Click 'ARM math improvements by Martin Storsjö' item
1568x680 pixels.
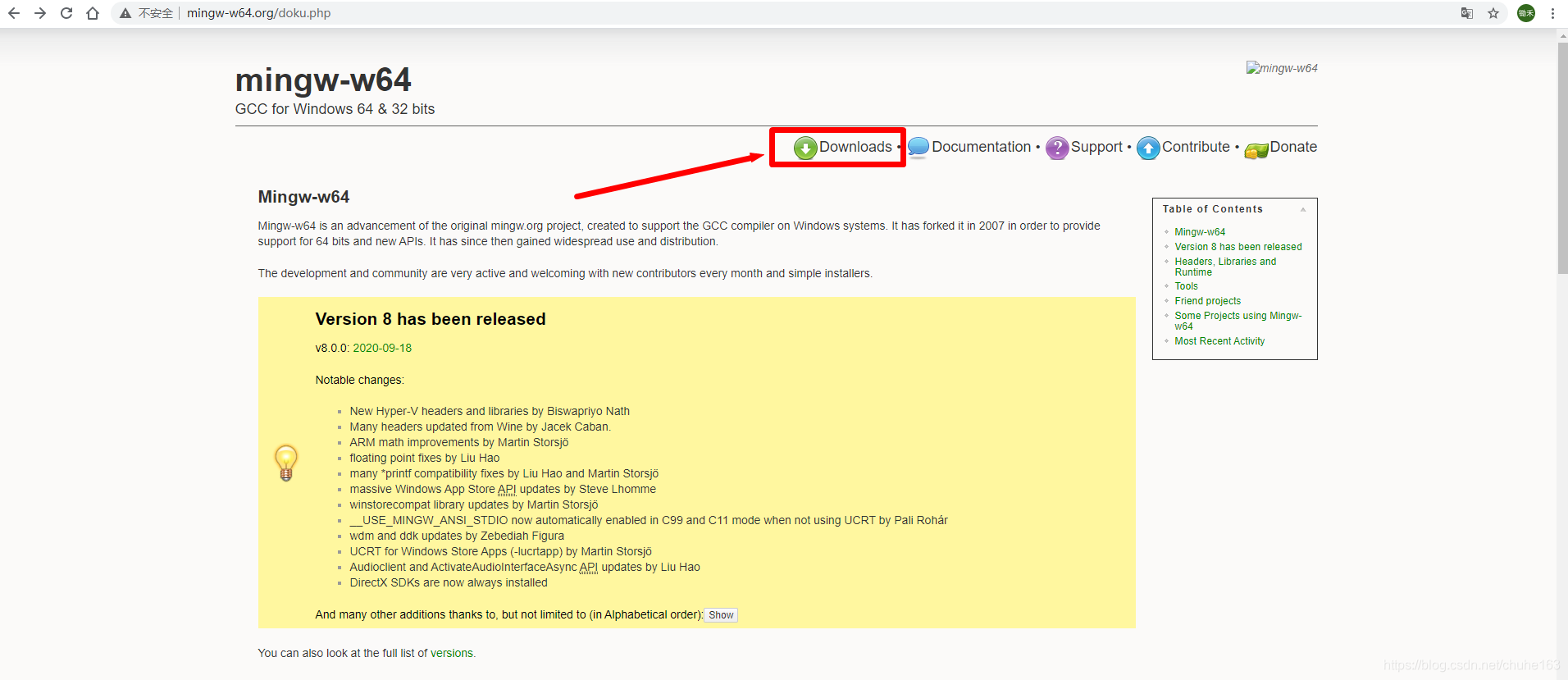(x=459, y=442)
